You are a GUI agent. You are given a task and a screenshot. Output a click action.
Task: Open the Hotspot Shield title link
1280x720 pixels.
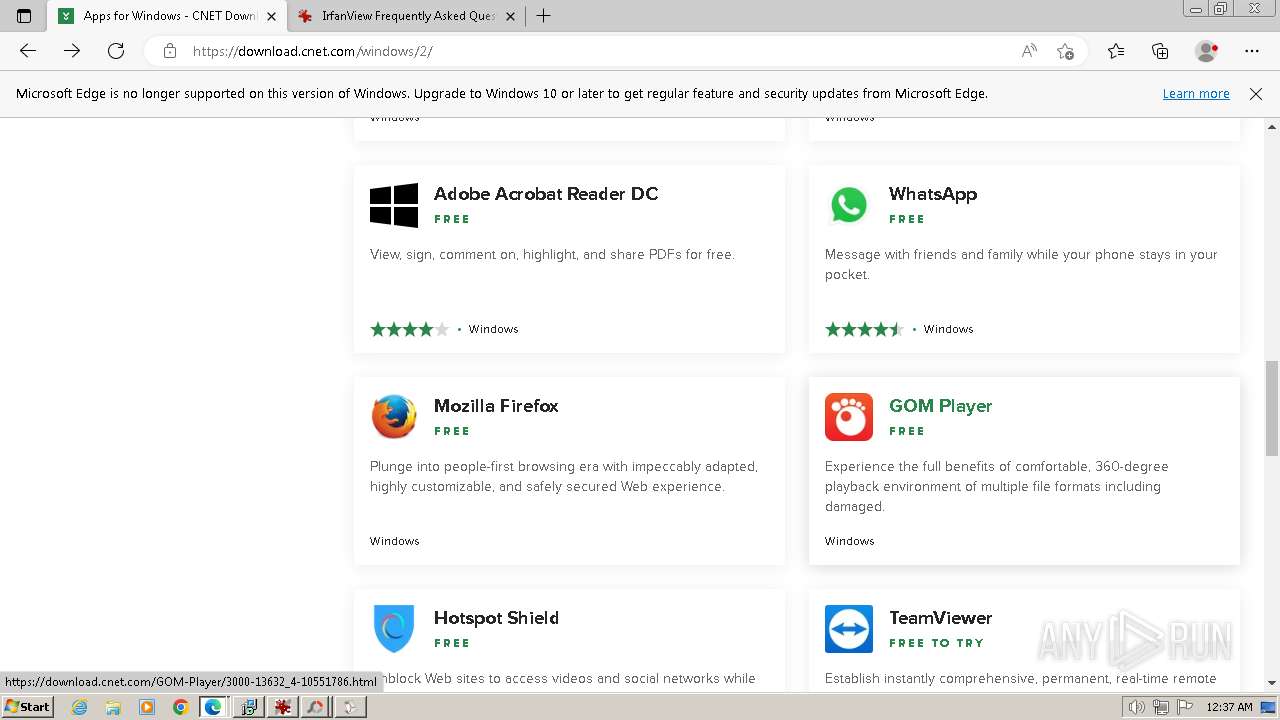496,618
